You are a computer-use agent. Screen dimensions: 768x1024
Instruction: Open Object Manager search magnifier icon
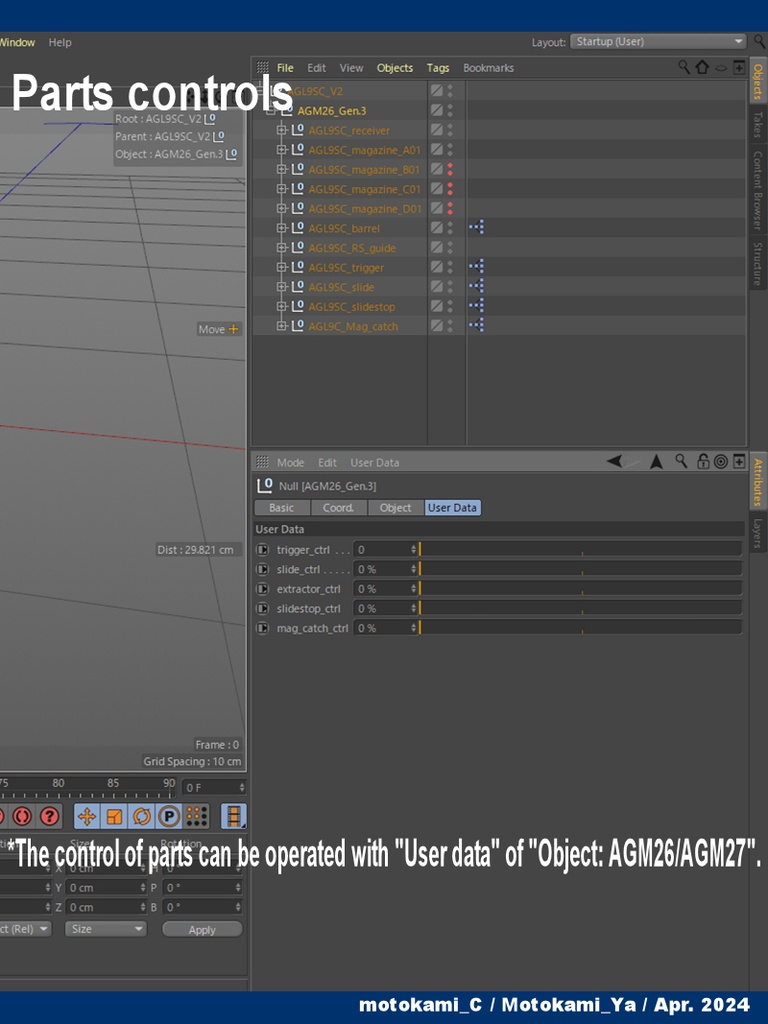click(684, 67)
